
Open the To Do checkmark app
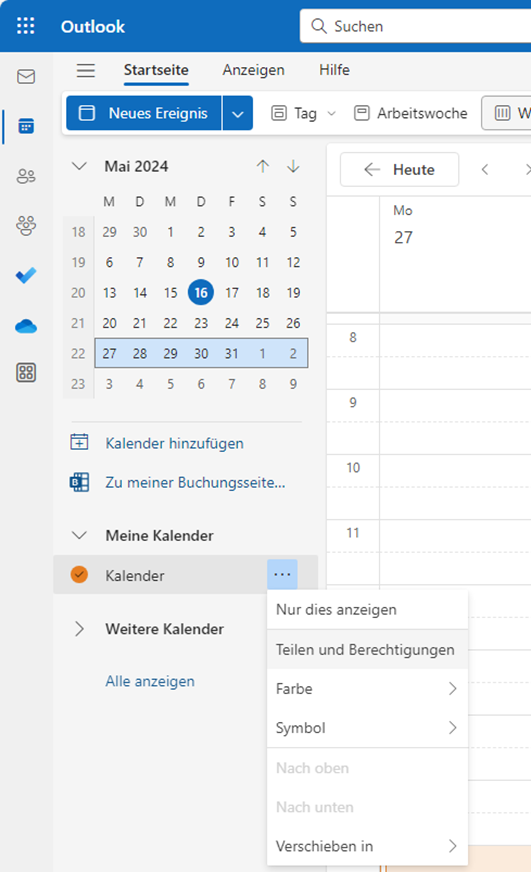(x=26, y=275)
